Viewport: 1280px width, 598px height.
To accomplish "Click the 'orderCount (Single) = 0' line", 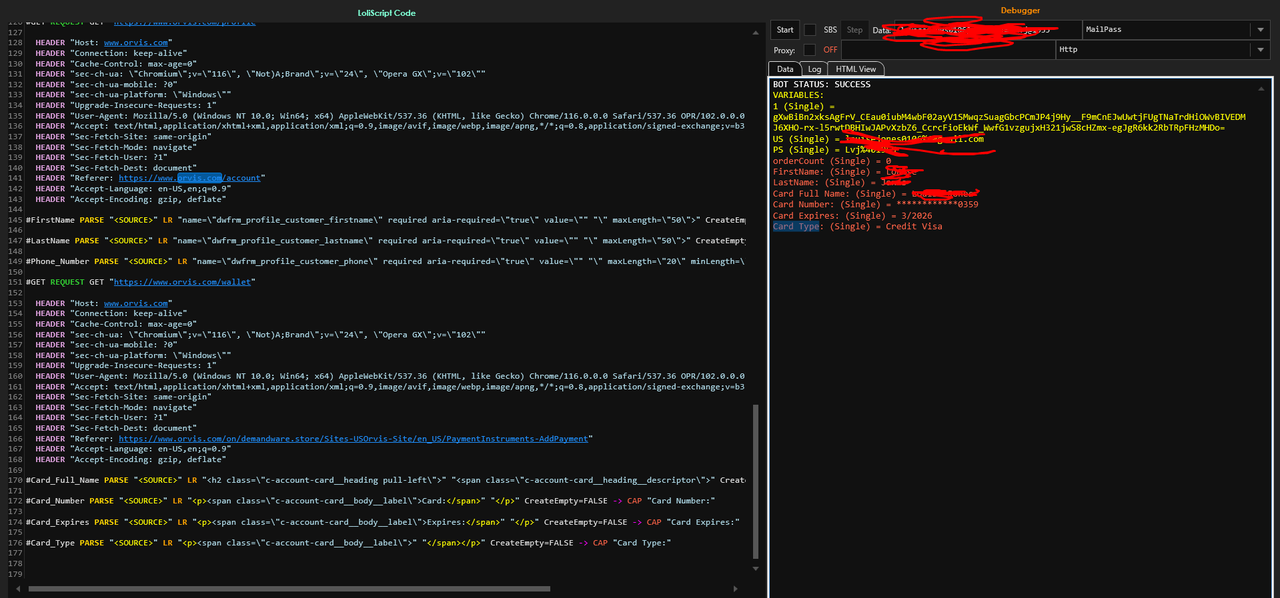I will [x=832, y=161].
